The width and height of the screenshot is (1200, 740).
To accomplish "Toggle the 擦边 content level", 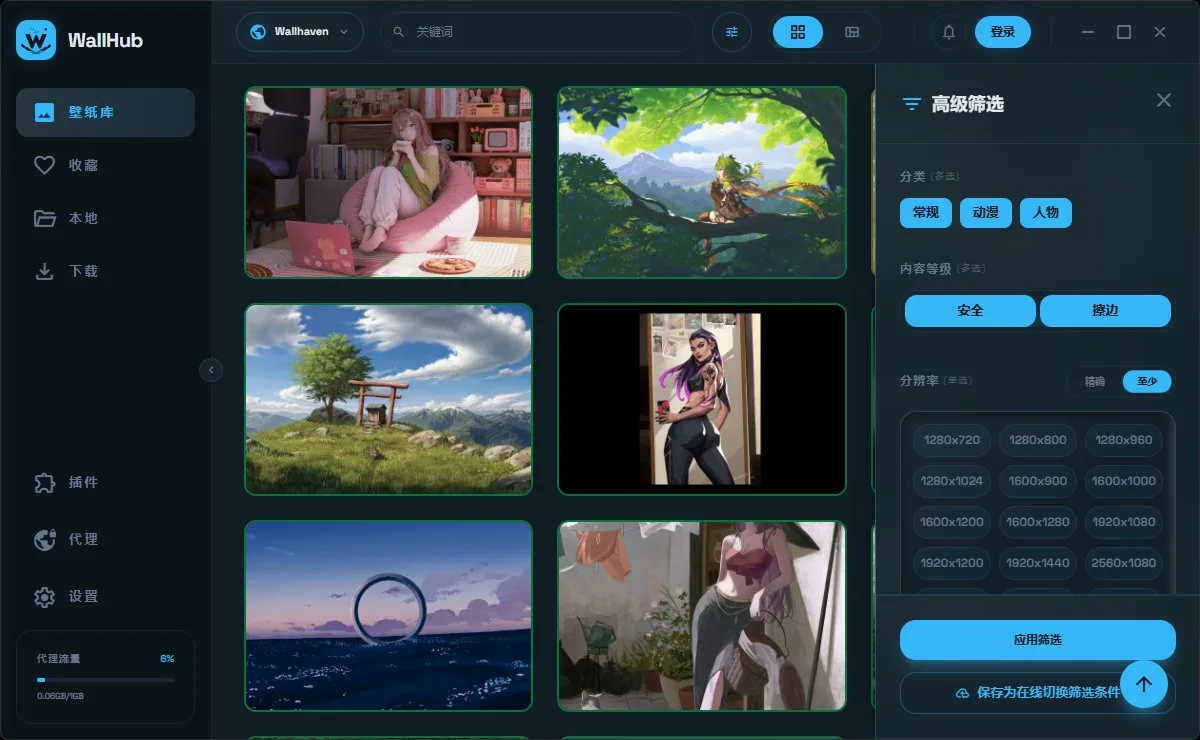I will click(x=1105, y=311).
